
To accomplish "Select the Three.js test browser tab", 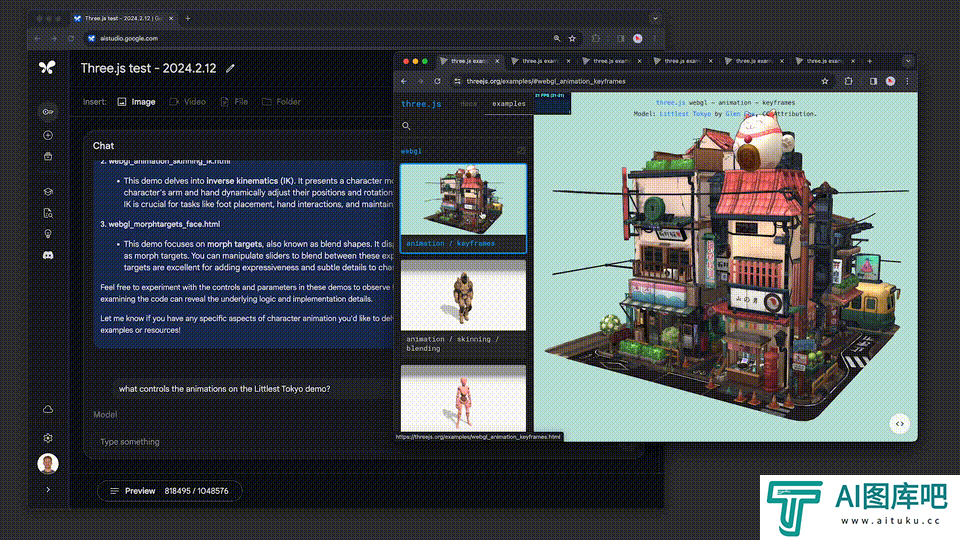I will click(121, 18).
